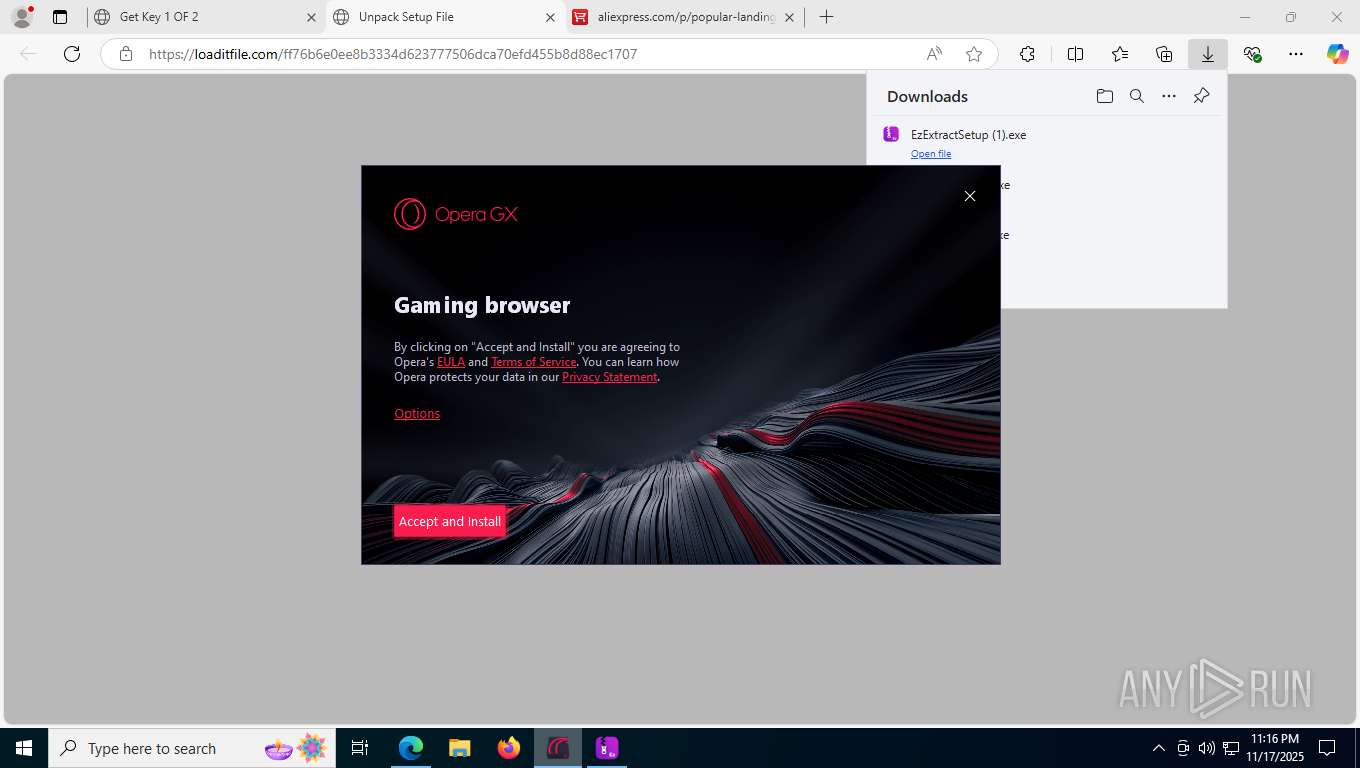
Task: Go back to the previous page
Action: 28,54
